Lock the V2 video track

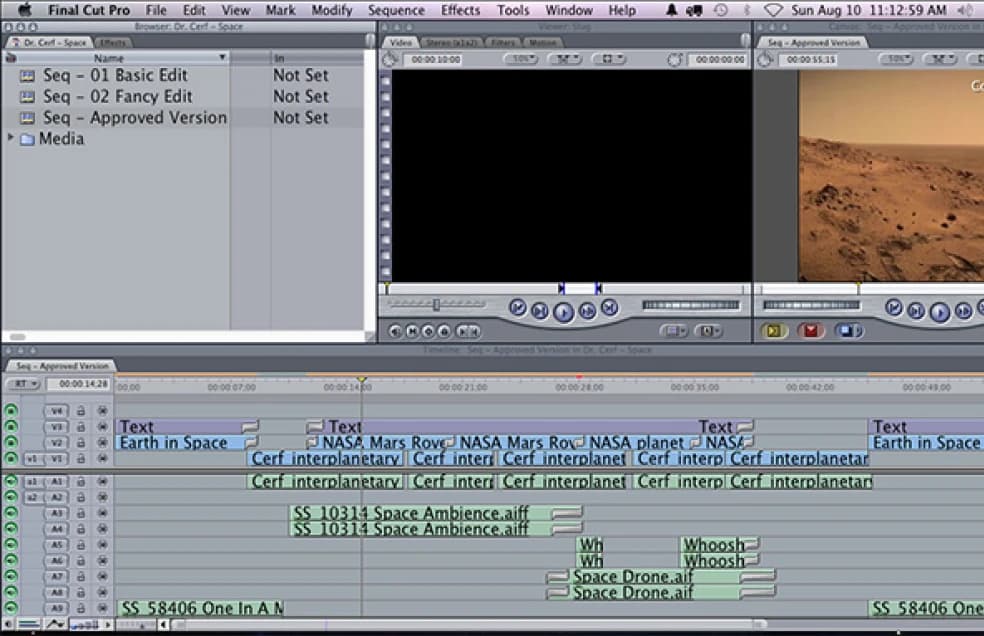[x=81, y=443]
